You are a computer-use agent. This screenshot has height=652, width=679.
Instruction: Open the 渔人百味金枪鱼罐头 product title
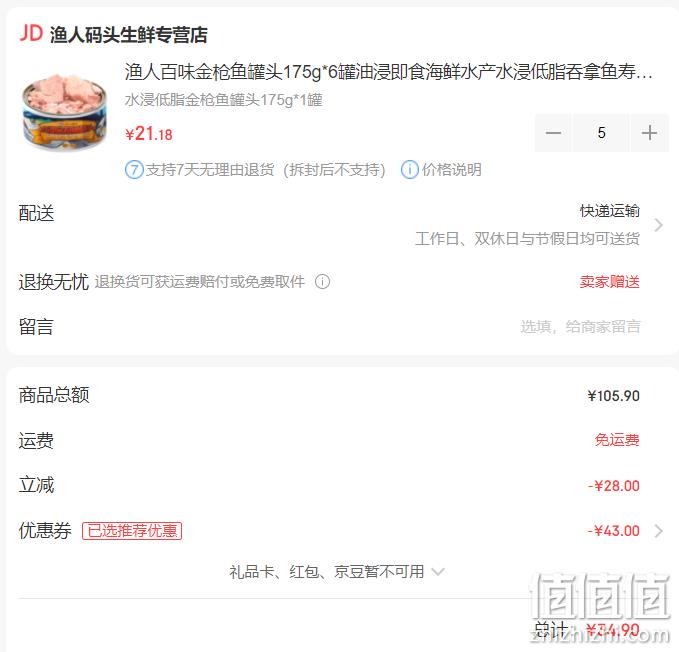388,72
